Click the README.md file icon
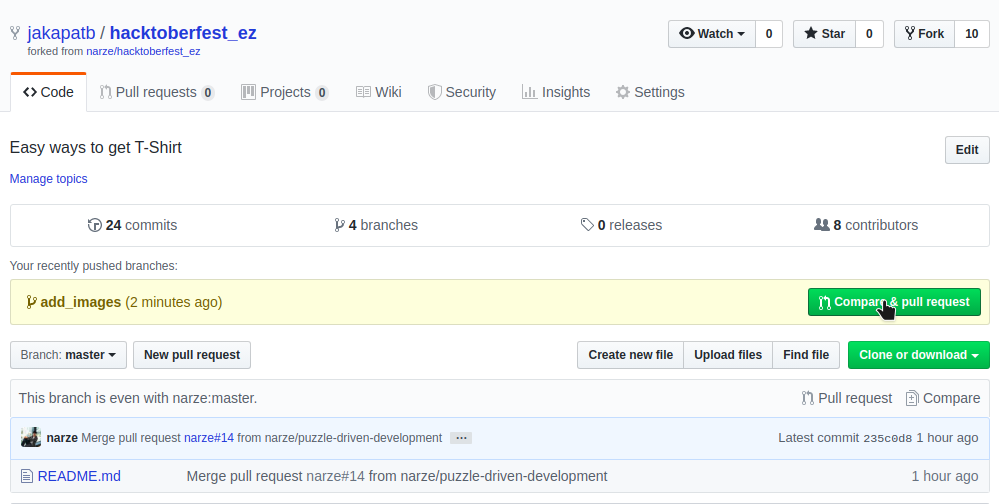 (x=27, y=476)
